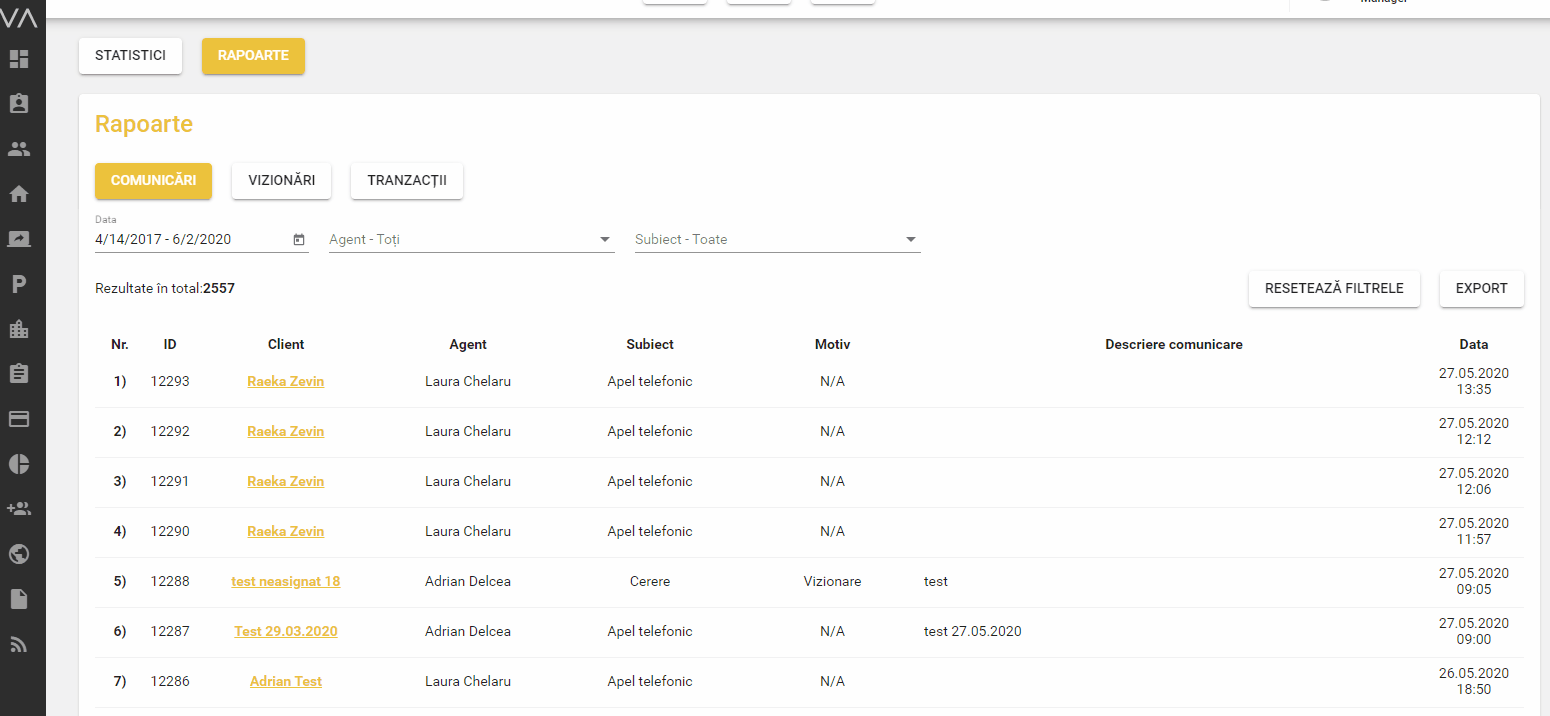Click the city buildings sidebar icon

[x=19, y=329]
